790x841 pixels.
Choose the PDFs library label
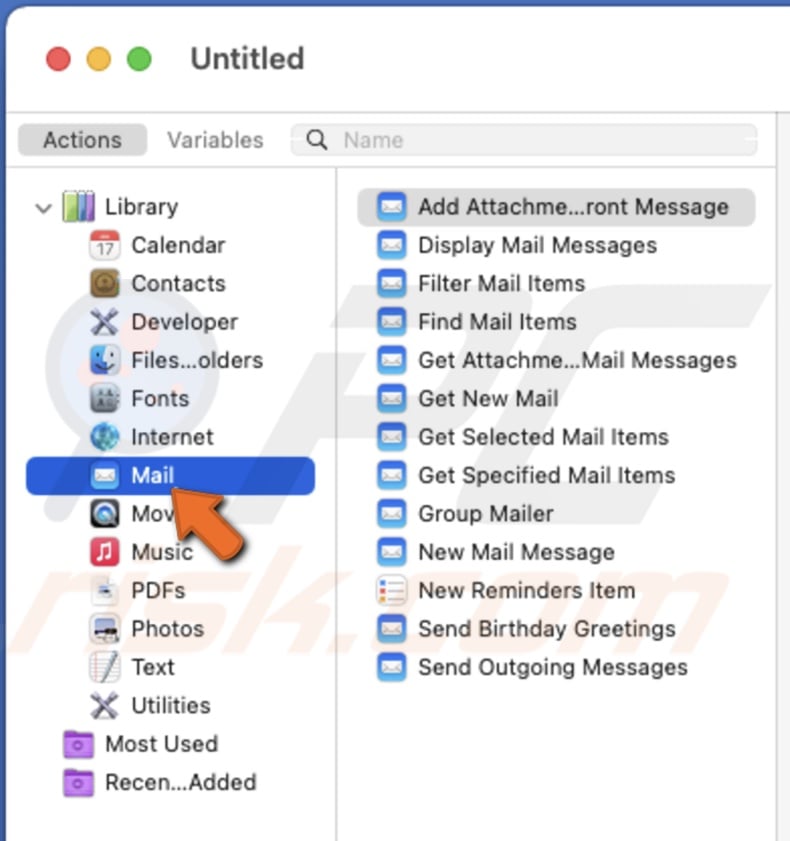158,590
